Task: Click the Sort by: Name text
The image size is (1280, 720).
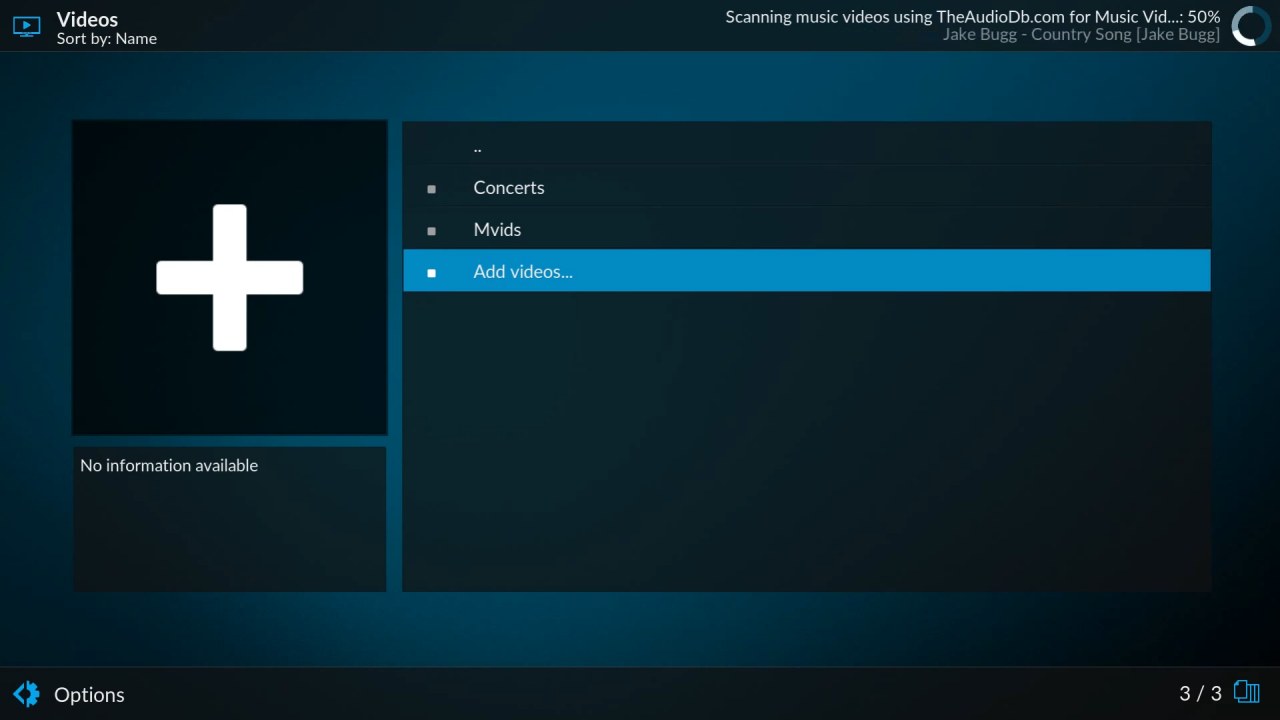Action: [x=107, y=39]
